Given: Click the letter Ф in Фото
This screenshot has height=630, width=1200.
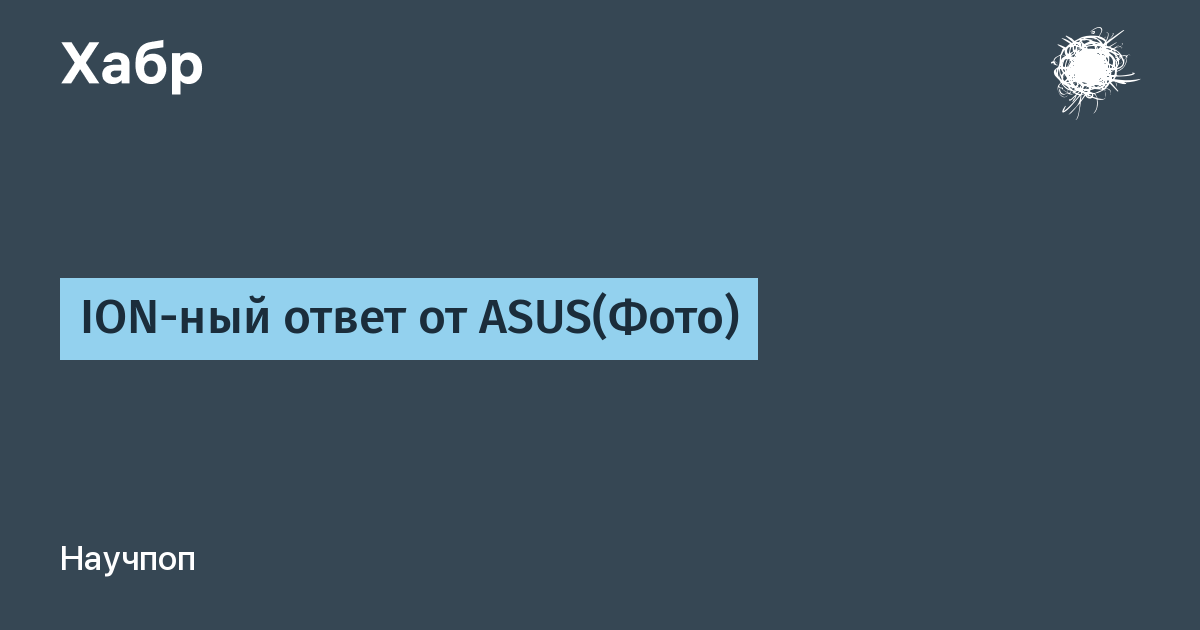Looking at the screenshot, I should coord(625,319).
